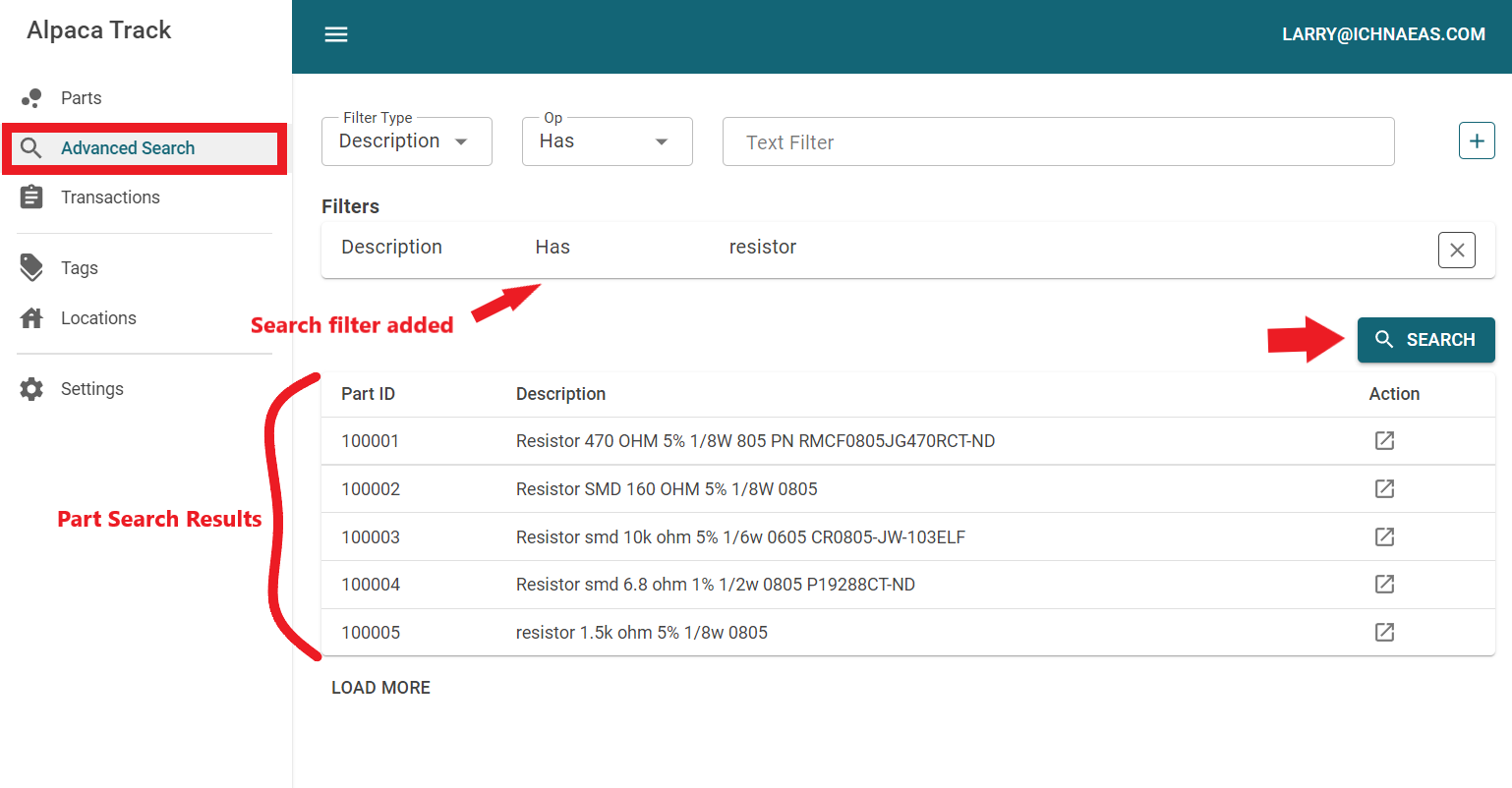The width and height of the screenshot is (1512, 788).
Task: Open part 100001 via action icon
Action: [x=1384, y=440]
